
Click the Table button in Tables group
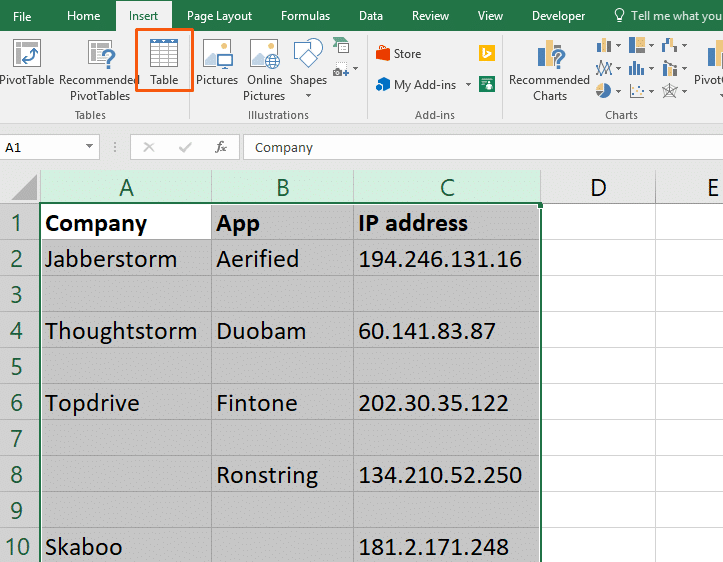(x=164, y=62)
